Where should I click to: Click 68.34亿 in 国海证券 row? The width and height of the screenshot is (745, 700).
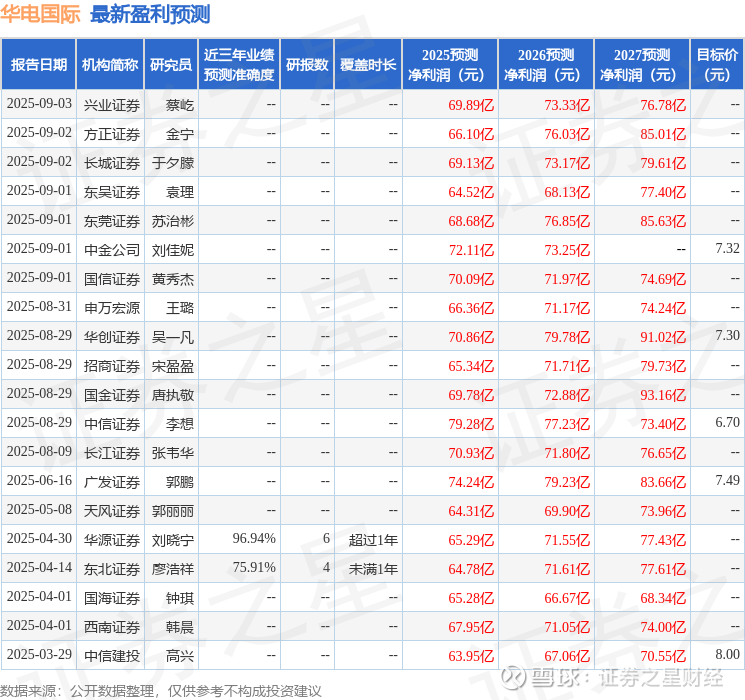(x=663, y=598)
